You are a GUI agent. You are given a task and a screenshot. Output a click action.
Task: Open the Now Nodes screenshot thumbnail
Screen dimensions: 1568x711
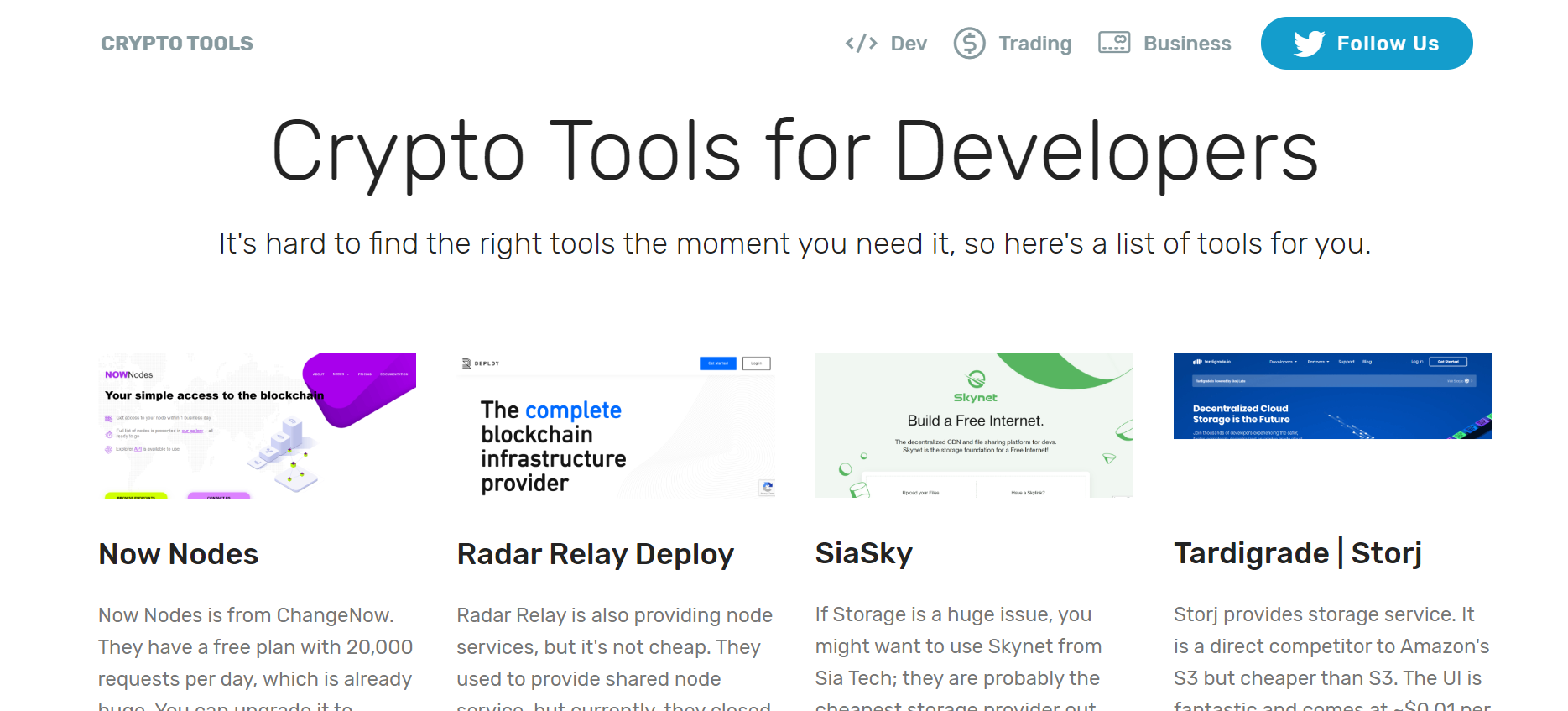(257, 426)
